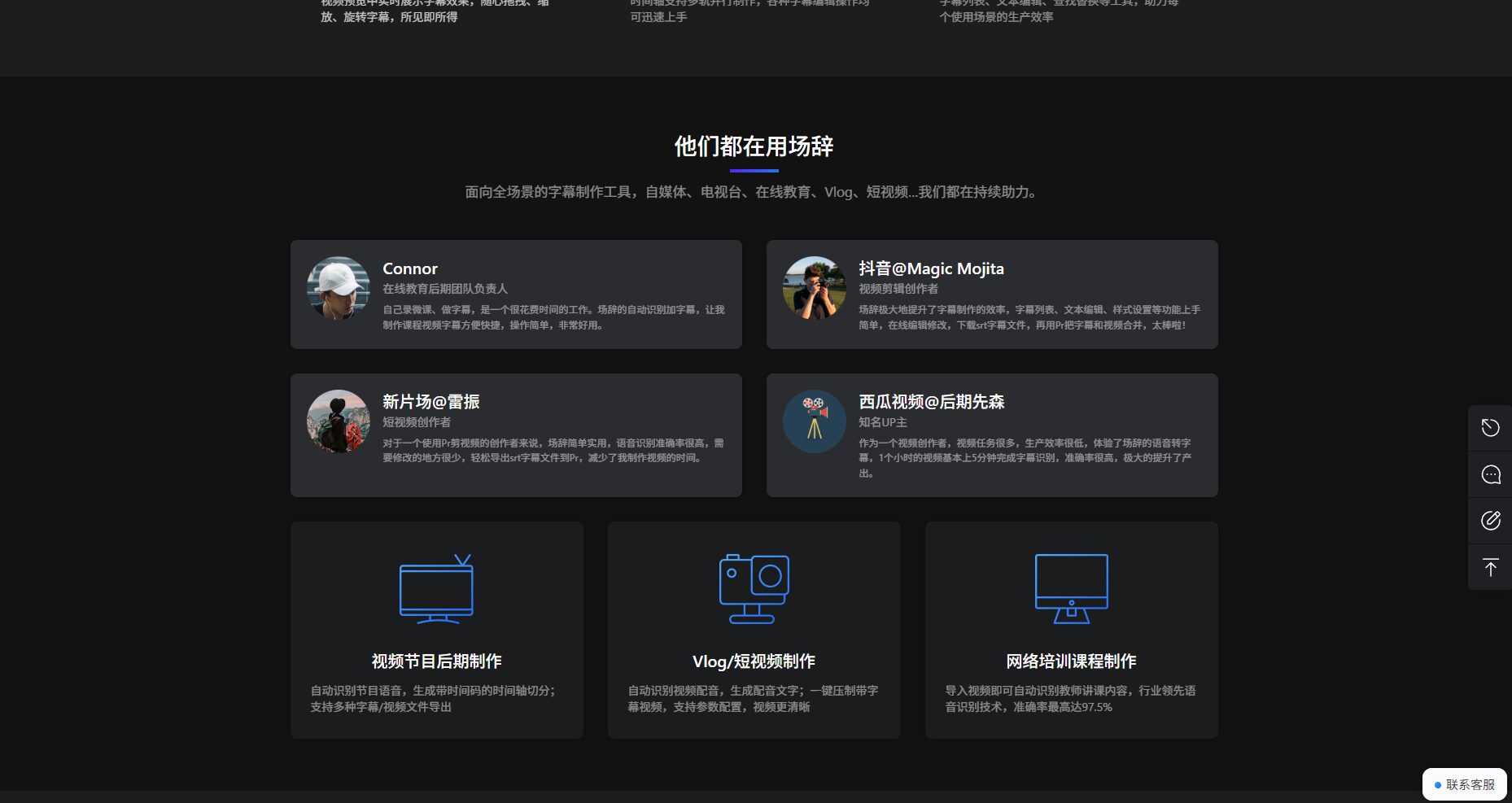
Task: Click the action camera icon for Vlog
Action: [754, 589]
